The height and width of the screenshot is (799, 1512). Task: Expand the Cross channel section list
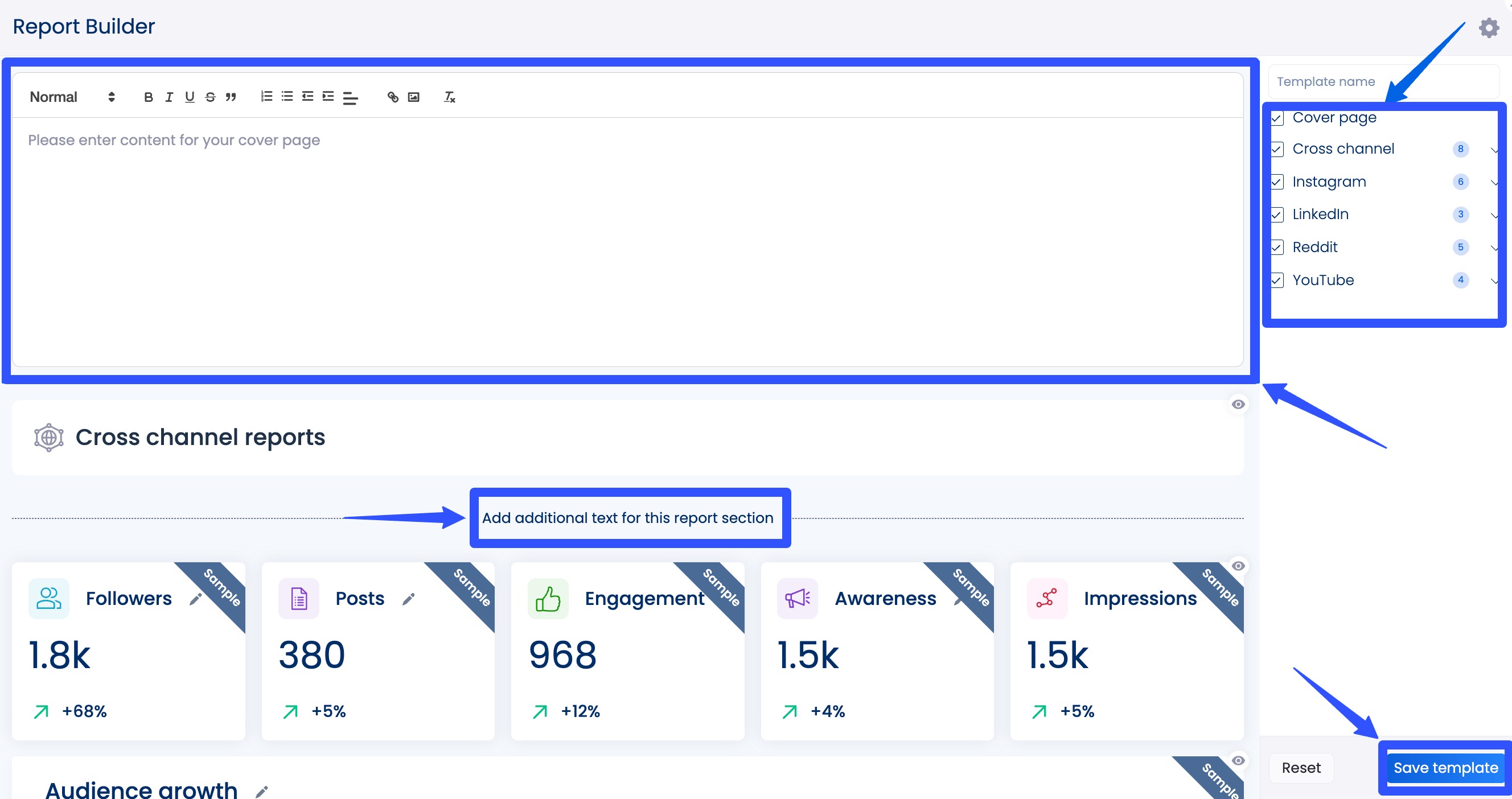coord(1495,150)
